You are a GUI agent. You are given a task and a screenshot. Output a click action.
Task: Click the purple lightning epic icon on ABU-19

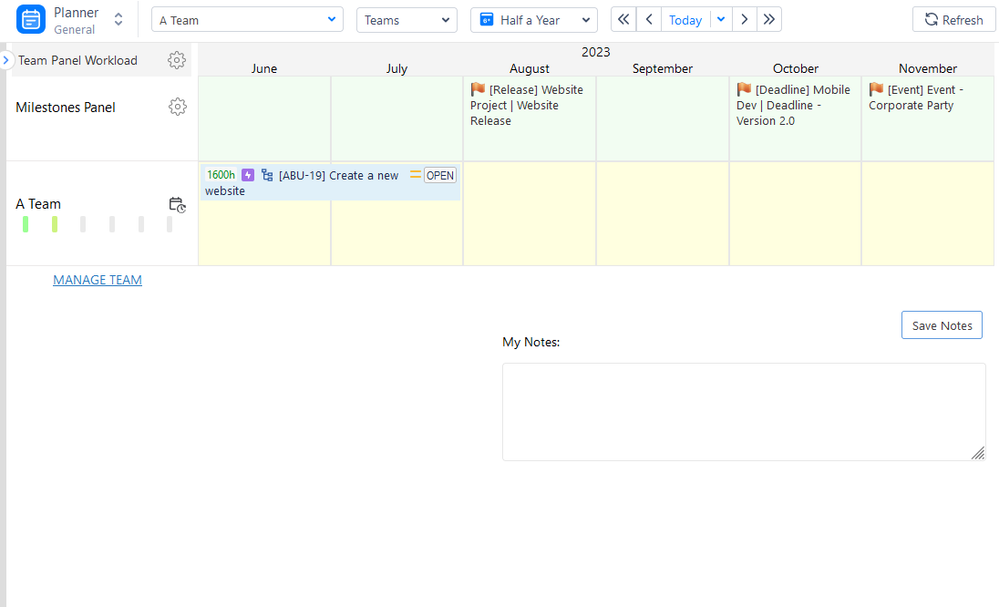248,175
